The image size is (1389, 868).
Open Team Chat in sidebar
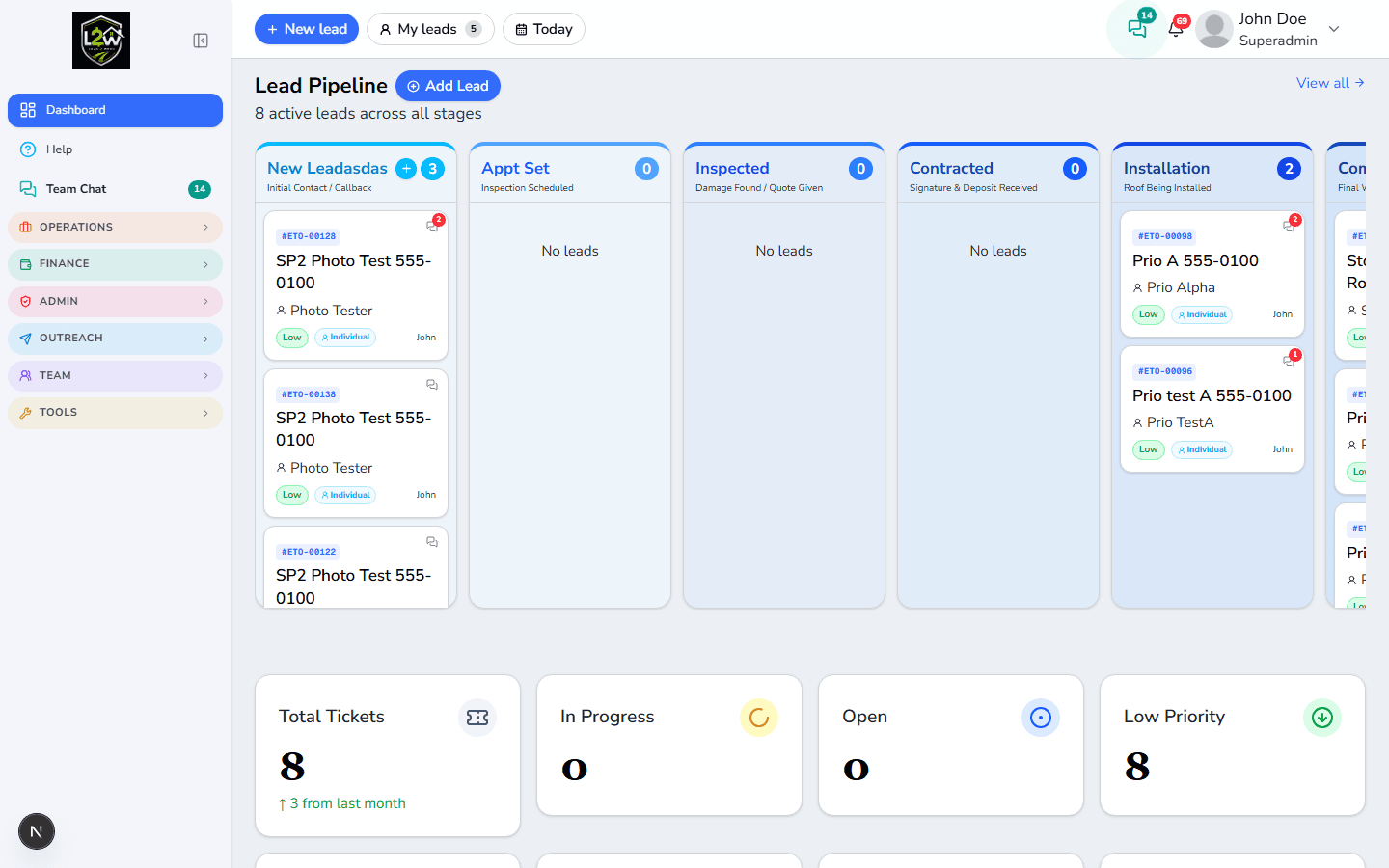click(x=115, y=189)
